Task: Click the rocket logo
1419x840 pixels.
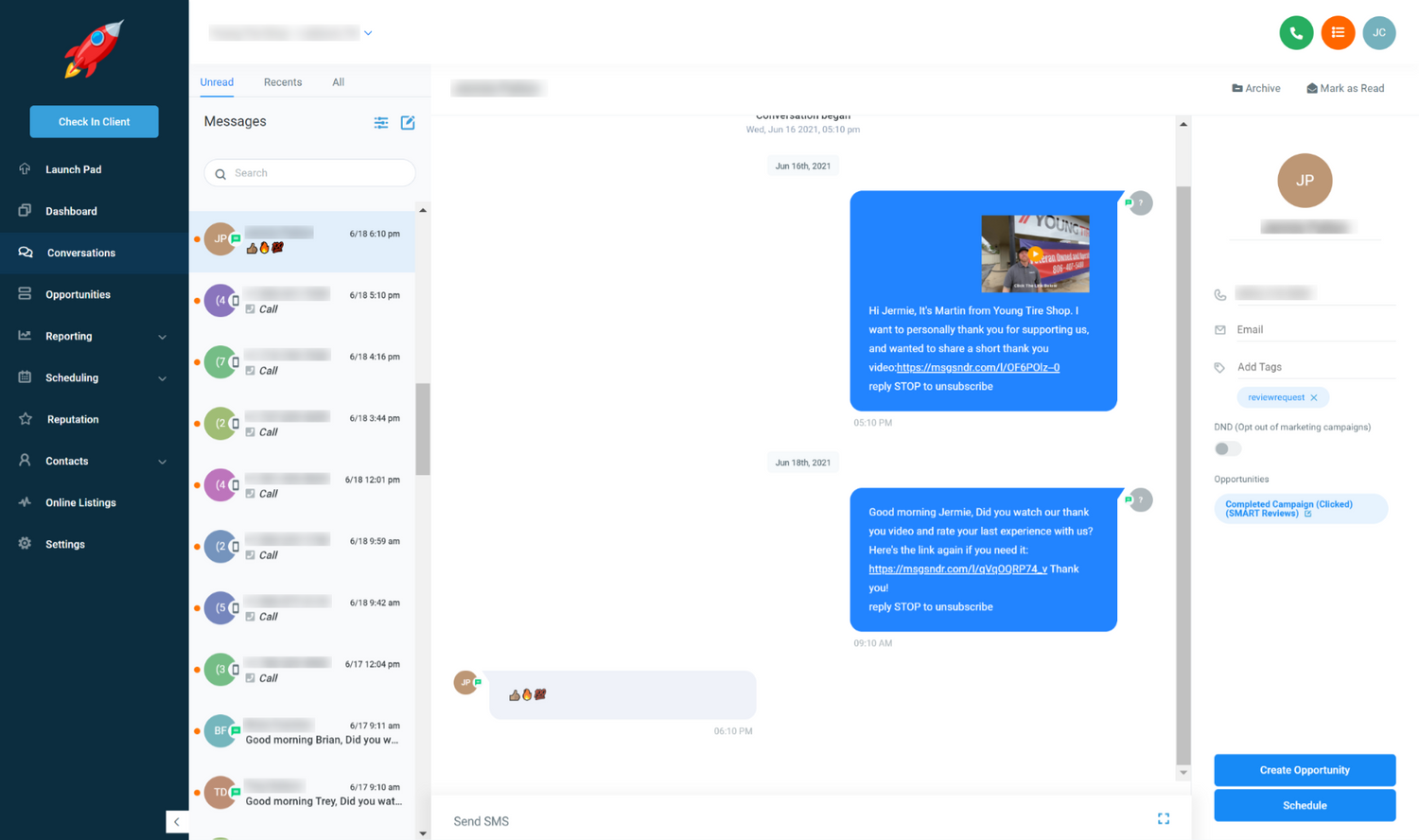Action: tap(94, 48)
